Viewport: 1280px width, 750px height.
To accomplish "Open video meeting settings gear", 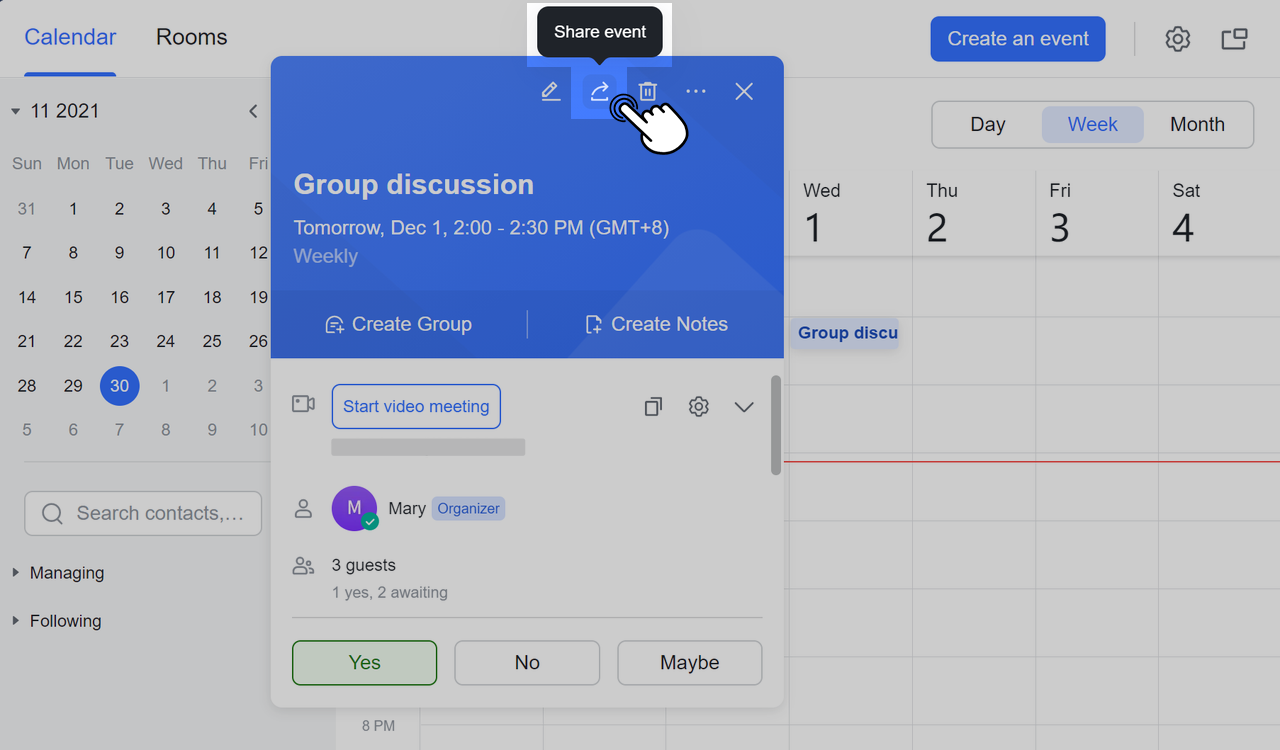I will 699,407.
